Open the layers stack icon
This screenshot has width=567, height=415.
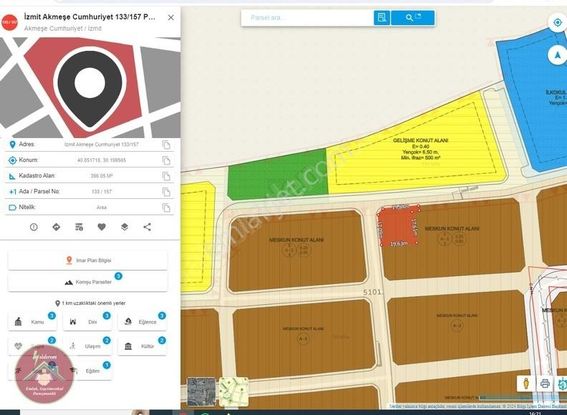pyautogui.click(x=124, y=227)
